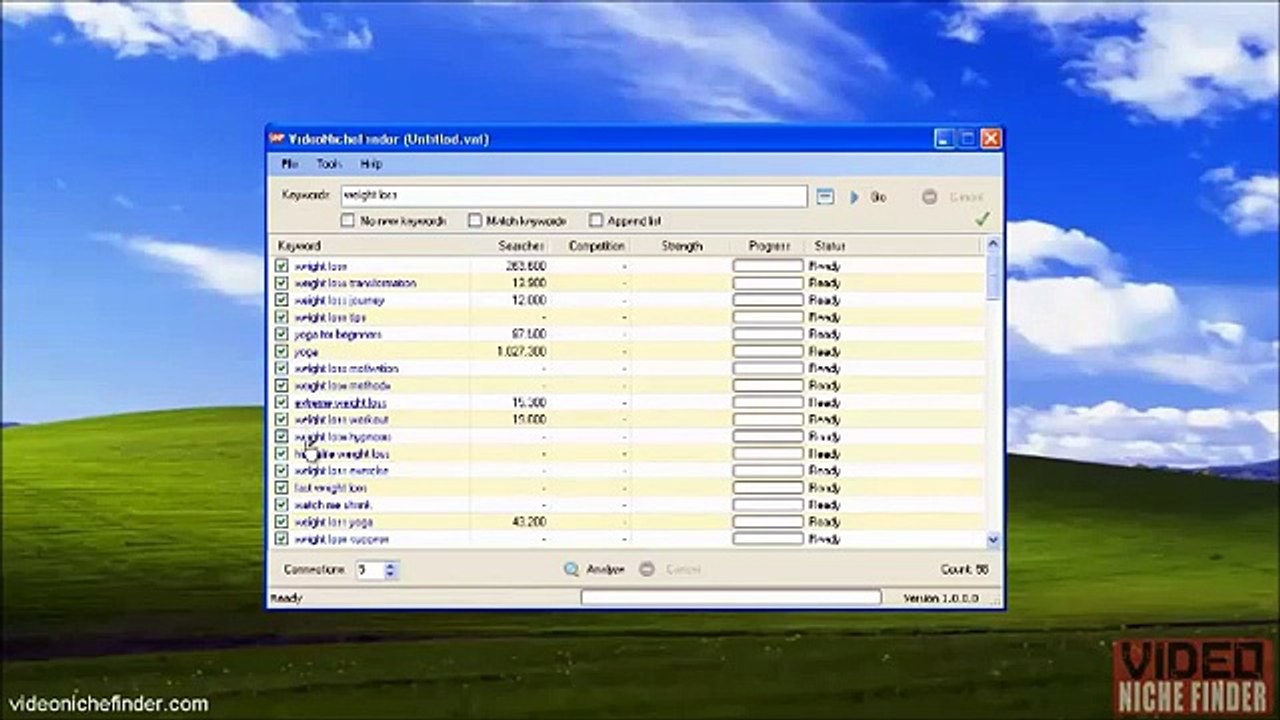Select the "weight loss methods" keyword row

[342, 385]
